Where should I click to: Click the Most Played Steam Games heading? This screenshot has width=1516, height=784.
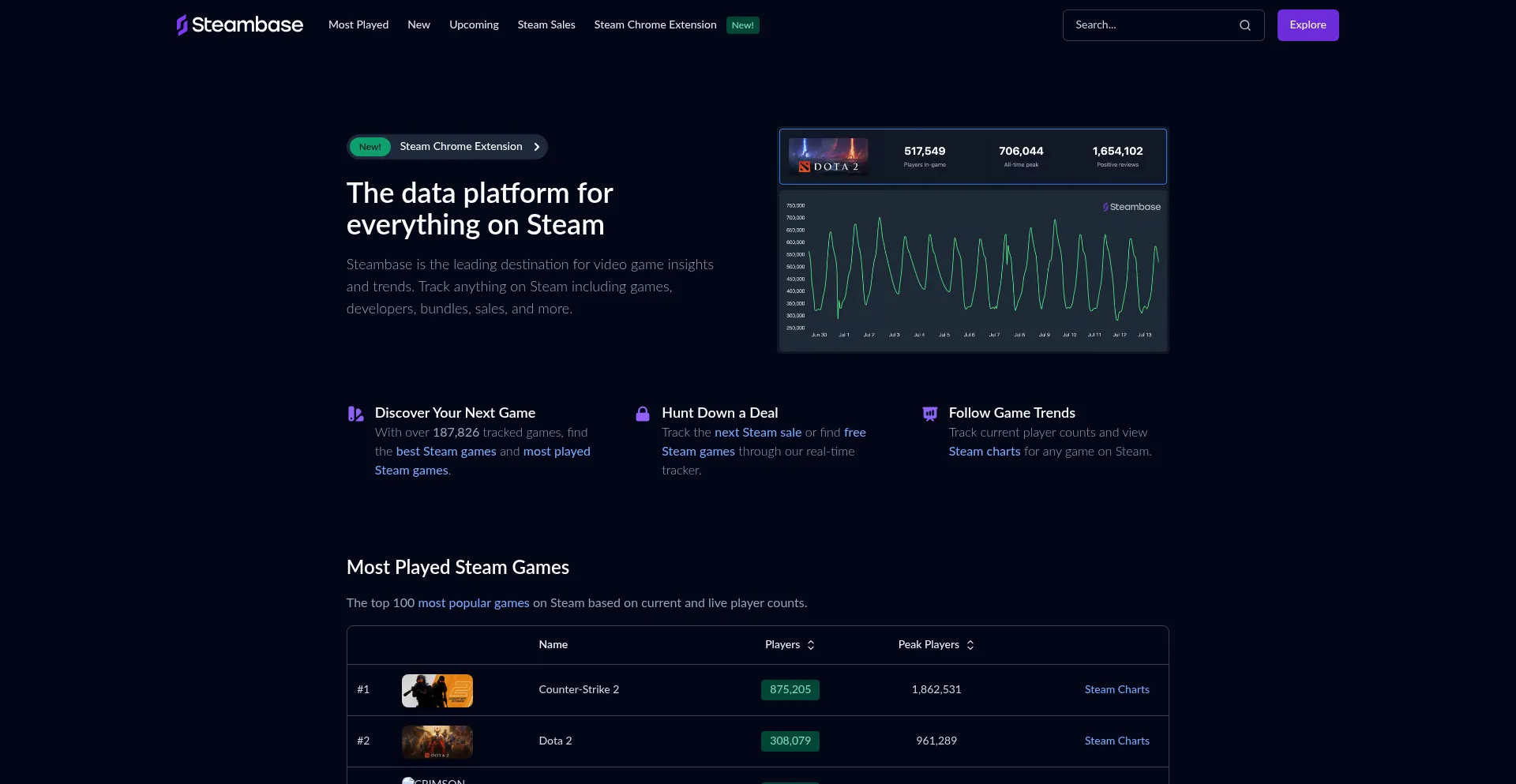click(x=458, y=568)
